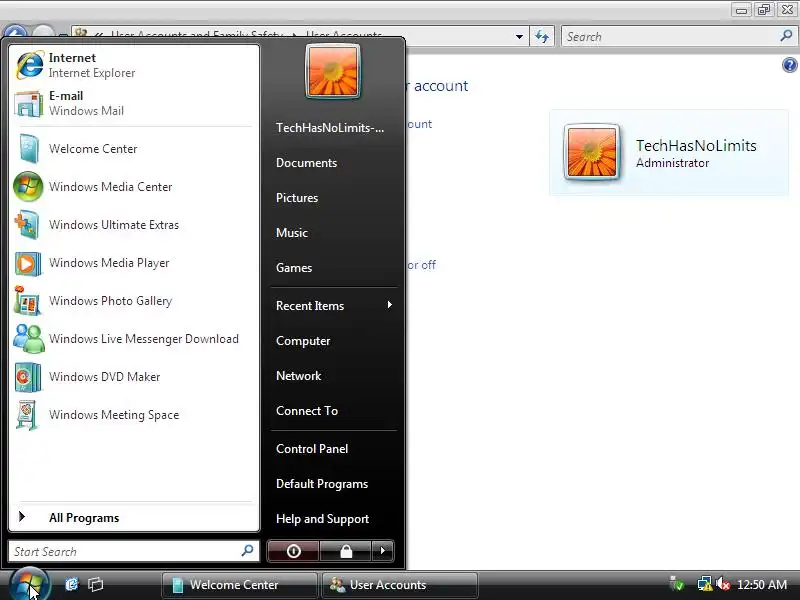This screenshot has width=800, height=600.
Task: Click refresh button in address bar
Action: [542, 37]
